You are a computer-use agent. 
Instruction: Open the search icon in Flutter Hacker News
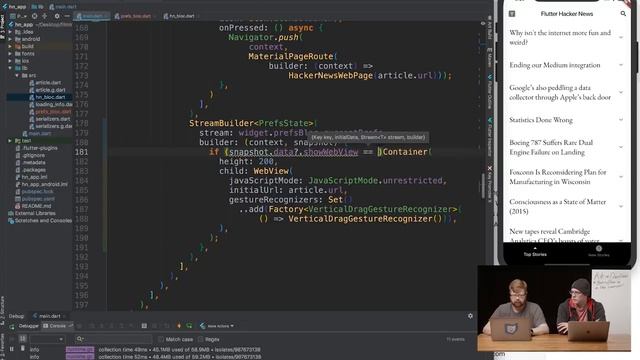click(x=623, y=13)
